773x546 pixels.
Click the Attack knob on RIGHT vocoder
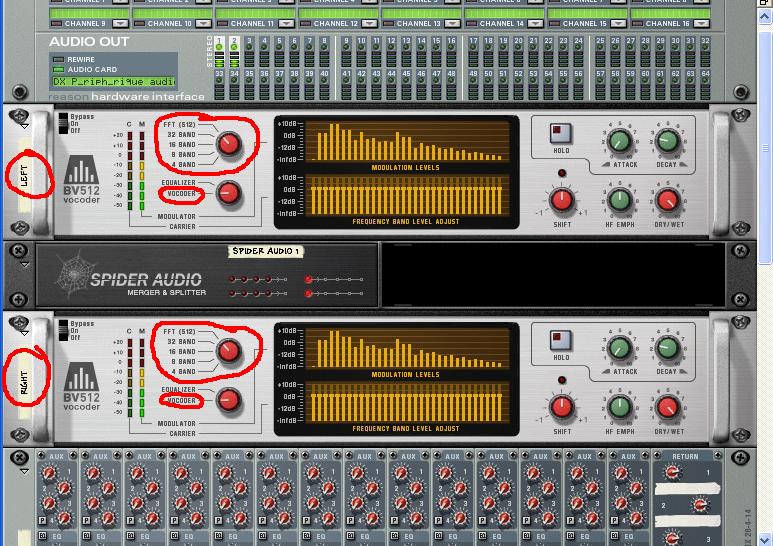620,348
